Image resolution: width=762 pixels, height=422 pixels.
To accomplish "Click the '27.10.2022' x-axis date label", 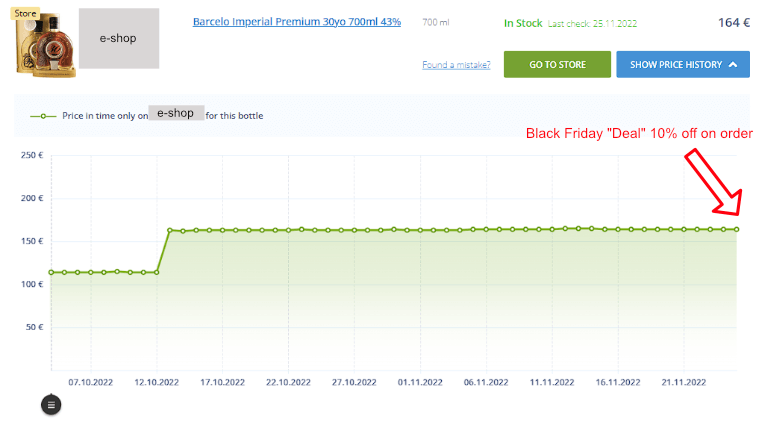I will click(354, 382).
